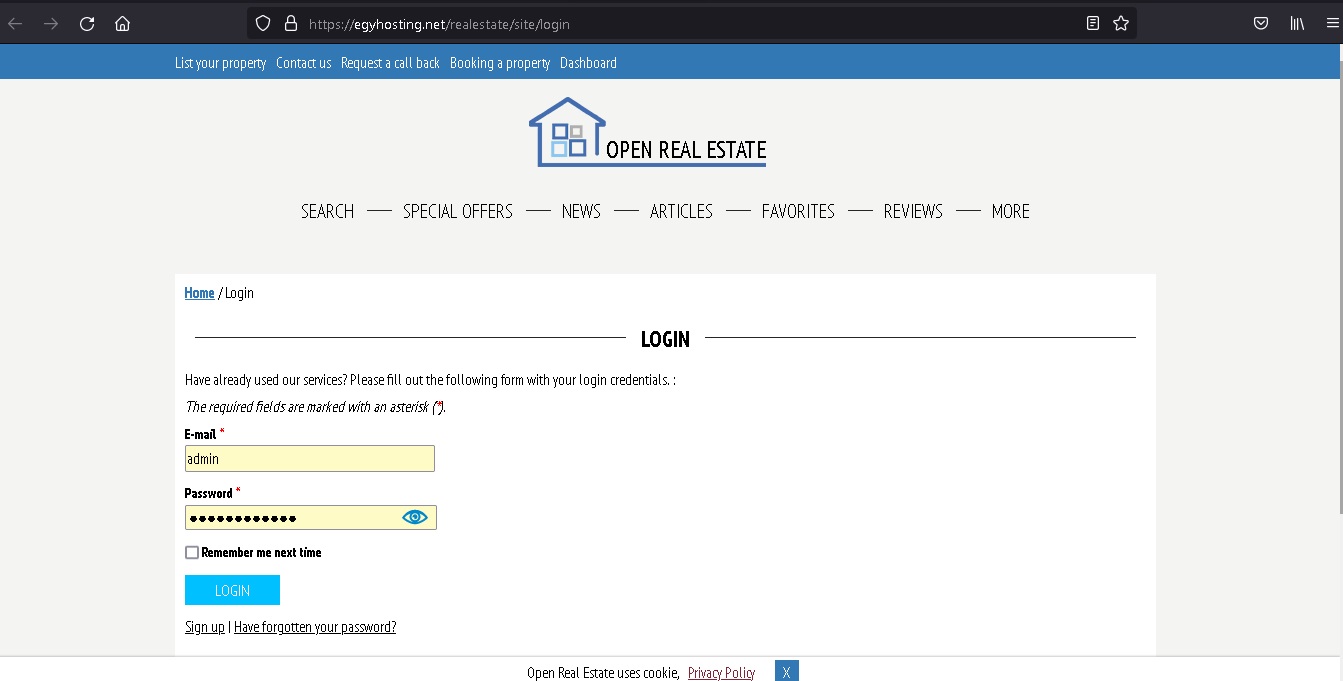Click the browser home icon
1343x681 pixels.
pyautogui.click(x=122, y=23)
